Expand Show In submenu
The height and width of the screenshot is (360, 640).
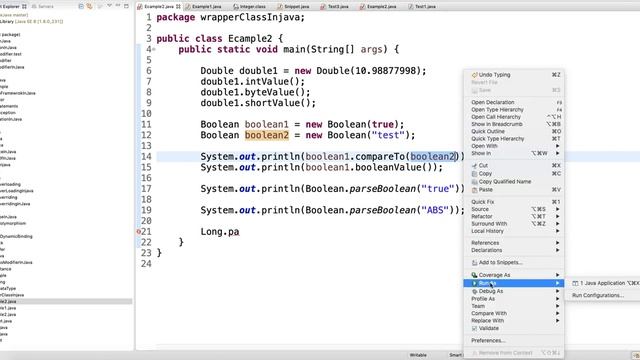pos(514,153)
